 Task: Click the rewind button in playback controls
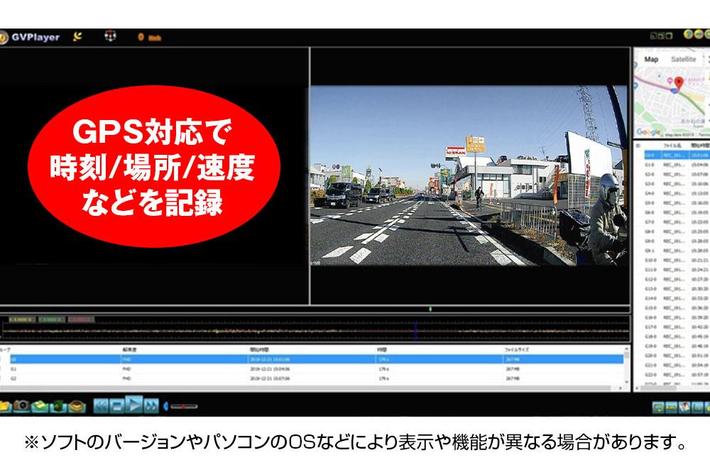[x=101, y=406]
